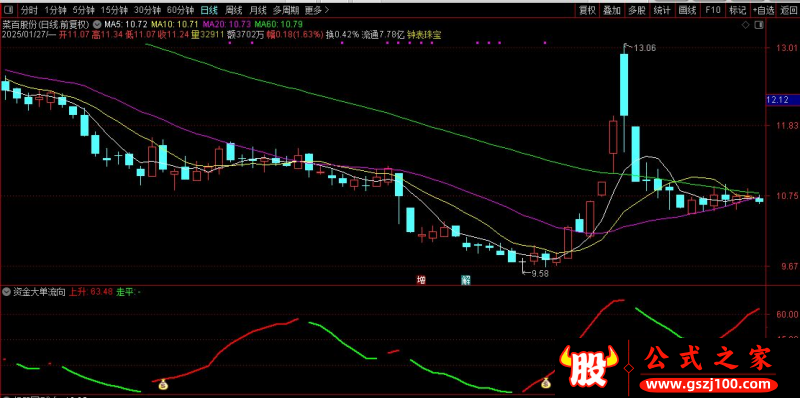Open the 资金大单流向 indicator dropdown icon
The image size is (800, 398).
coord(6,292)
